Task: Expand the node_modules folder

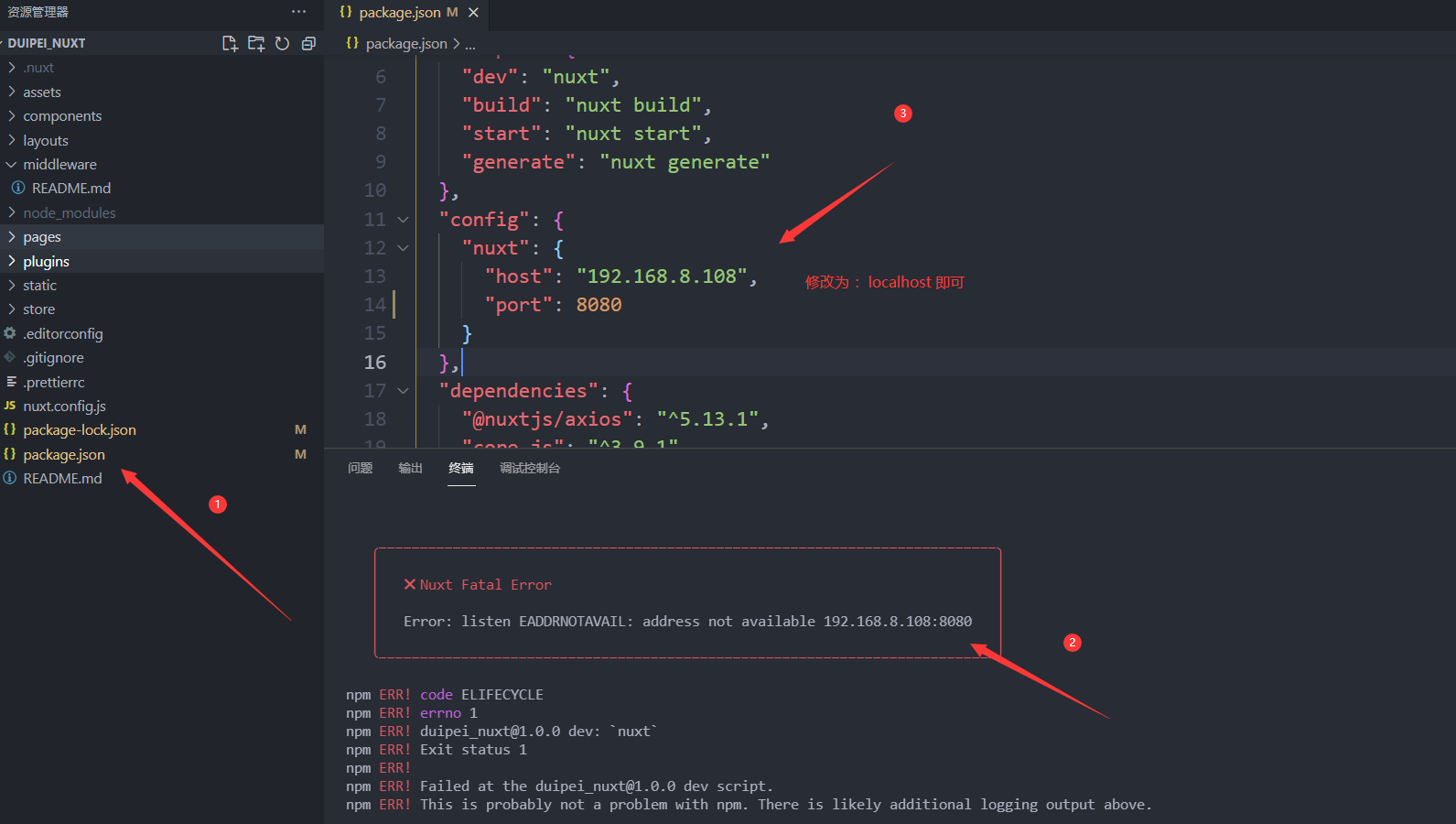Action: [x=162, y=212]
